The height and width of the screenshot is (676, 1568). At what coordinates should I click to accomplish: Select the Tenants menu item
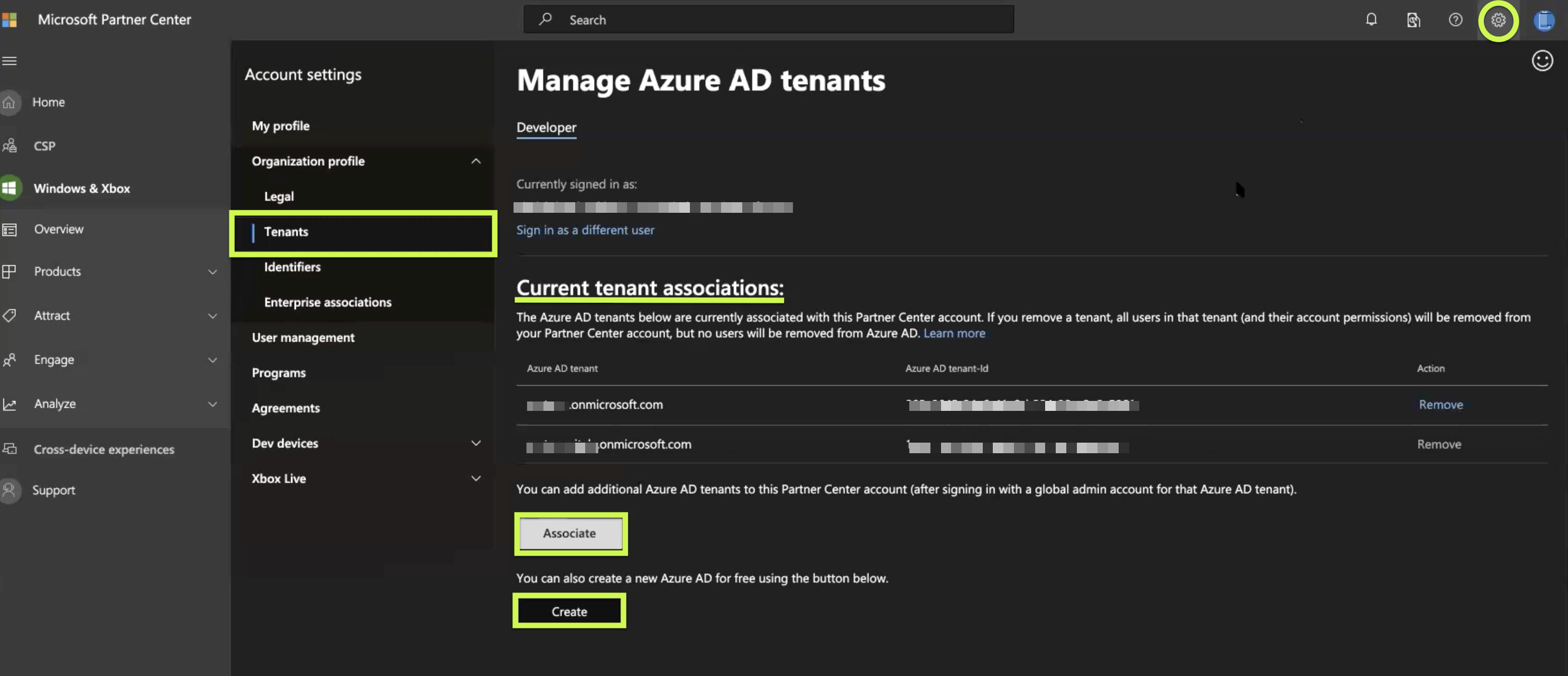click(x=363, y=232)
